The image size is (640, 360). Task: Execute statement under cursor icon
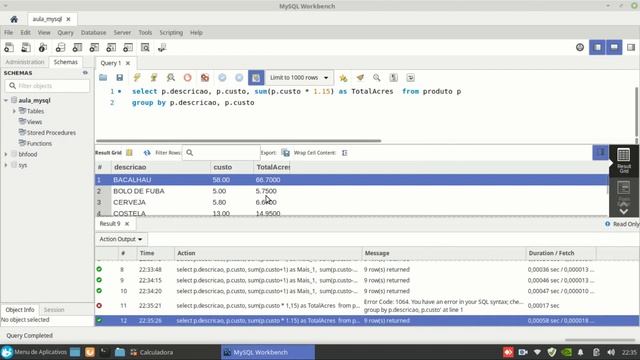pyautogui.click(x=154, y=78)
